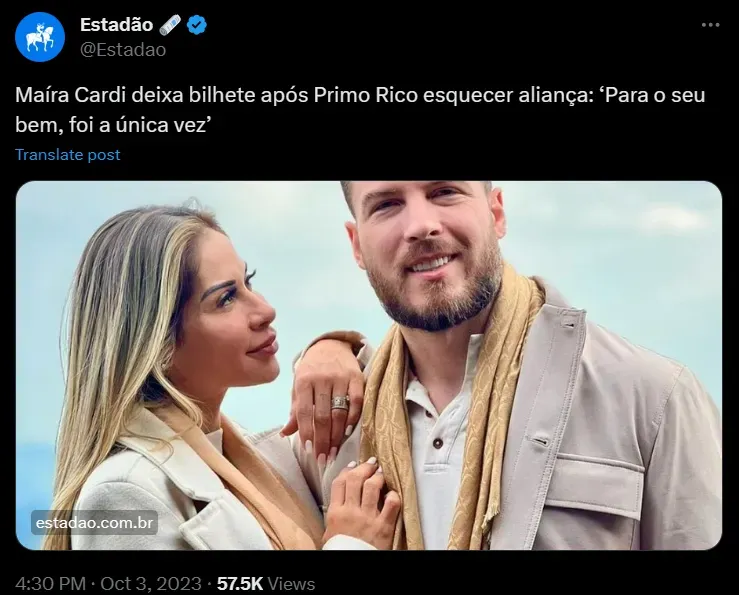The width and height of the screenshot is (739, 595).
Task: Click the Oct 3, 2023 date
Action: coord(151,584)
